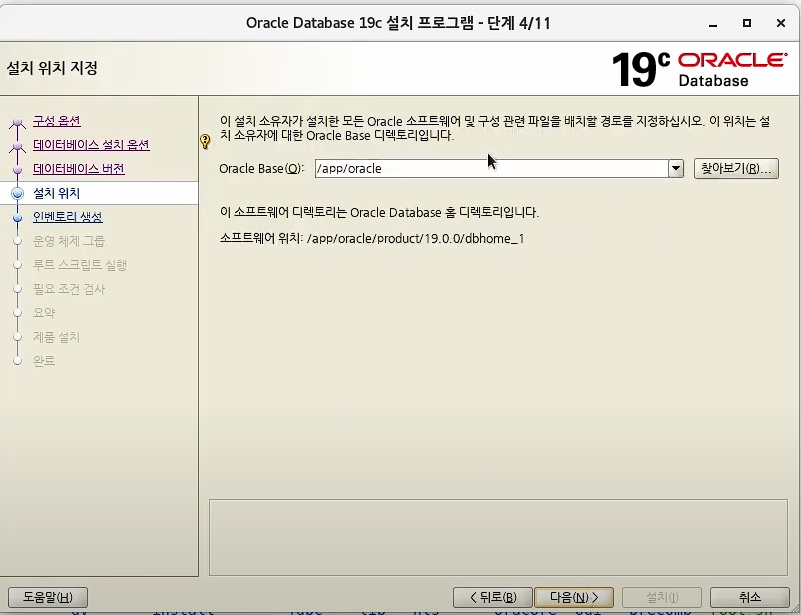Open the 데이터베이스 버전 step link
This screenshot has height=615, width=801.
pos(79,169)
